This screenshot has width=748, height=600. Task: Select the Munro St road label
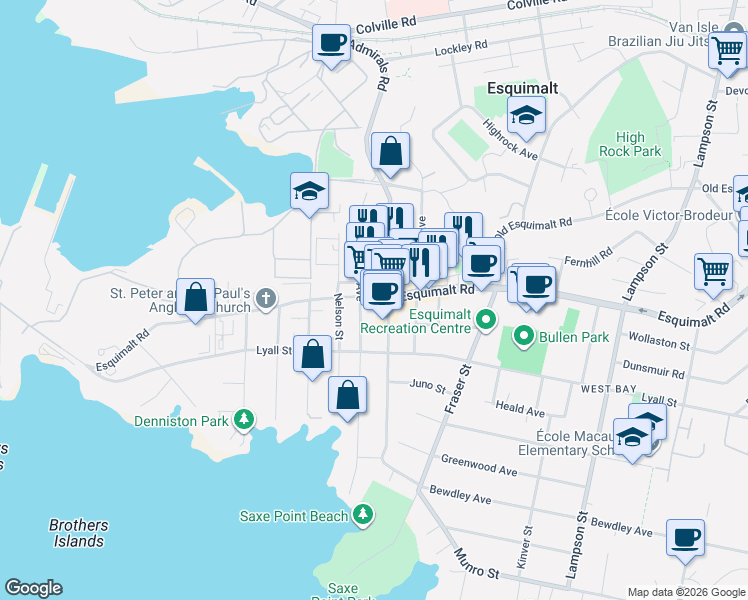[476, 564]
